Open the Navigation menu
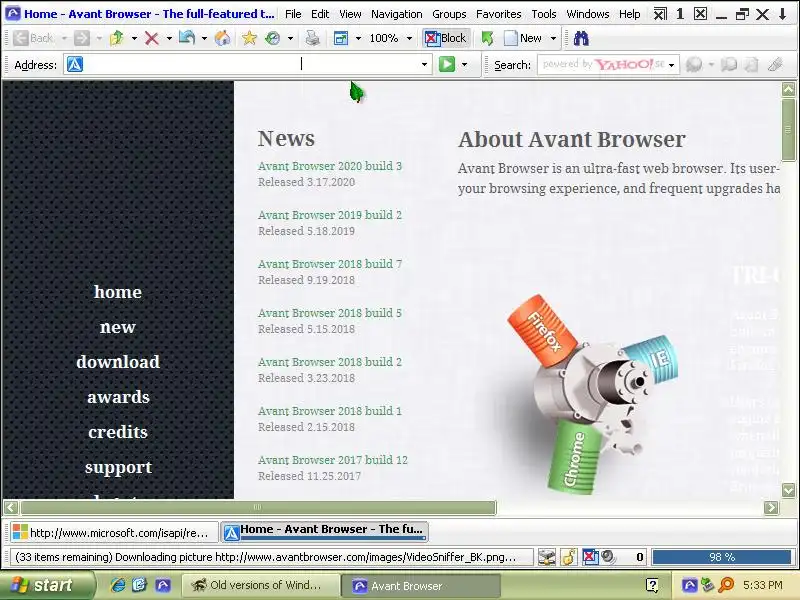 click(396, 14)
